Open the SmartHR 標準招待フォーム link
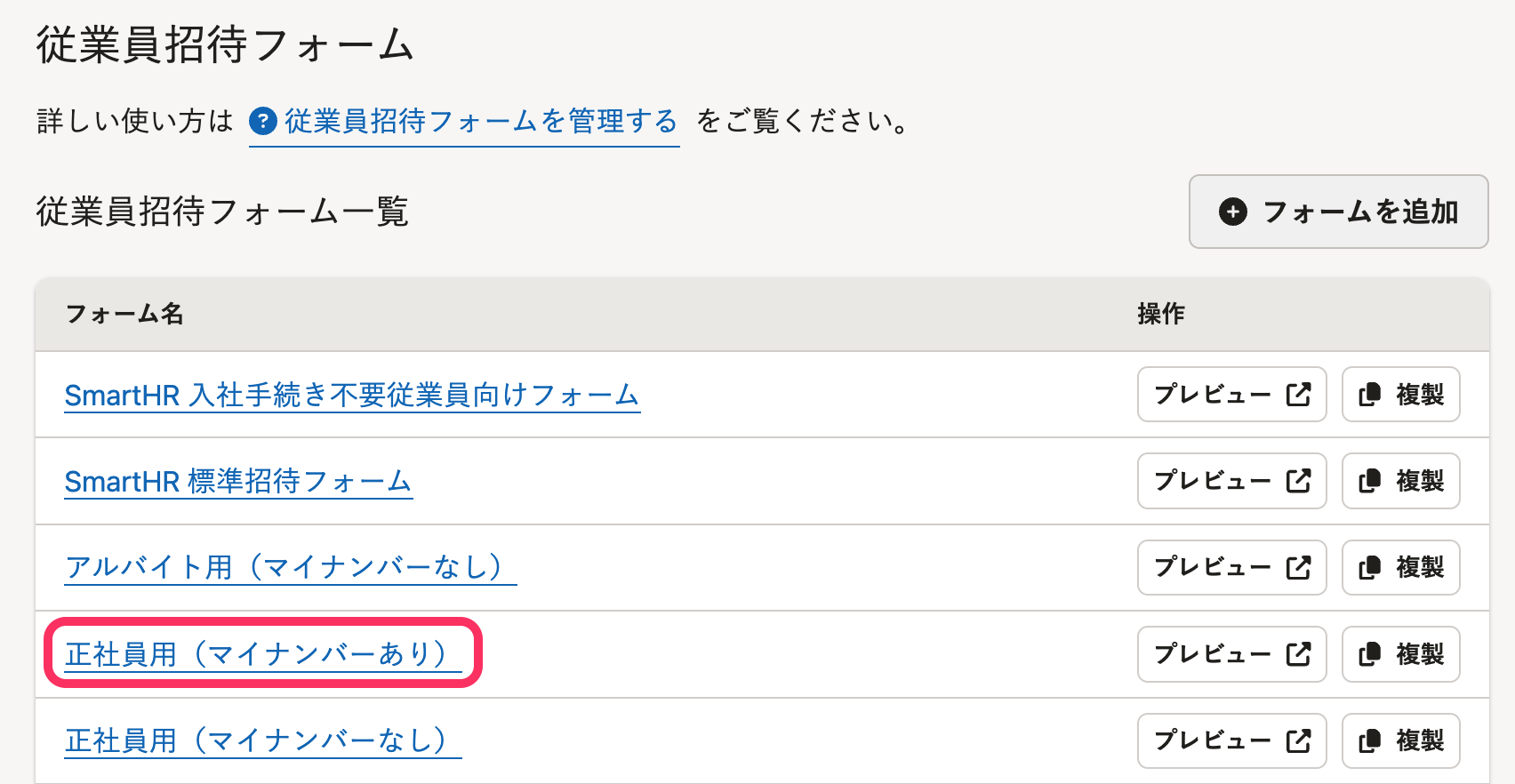1515x784 pixels. pyautogui.click(x=238, y=481)
